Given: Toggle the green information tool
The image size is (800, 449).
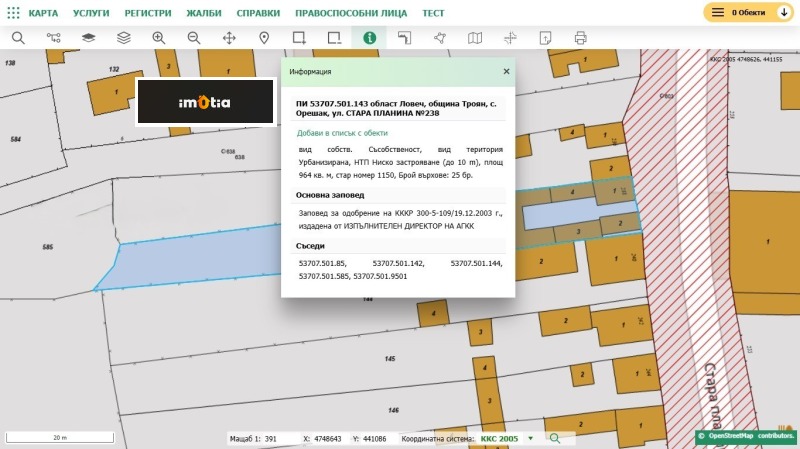Looking at the screenshot, I should (369, 38).
